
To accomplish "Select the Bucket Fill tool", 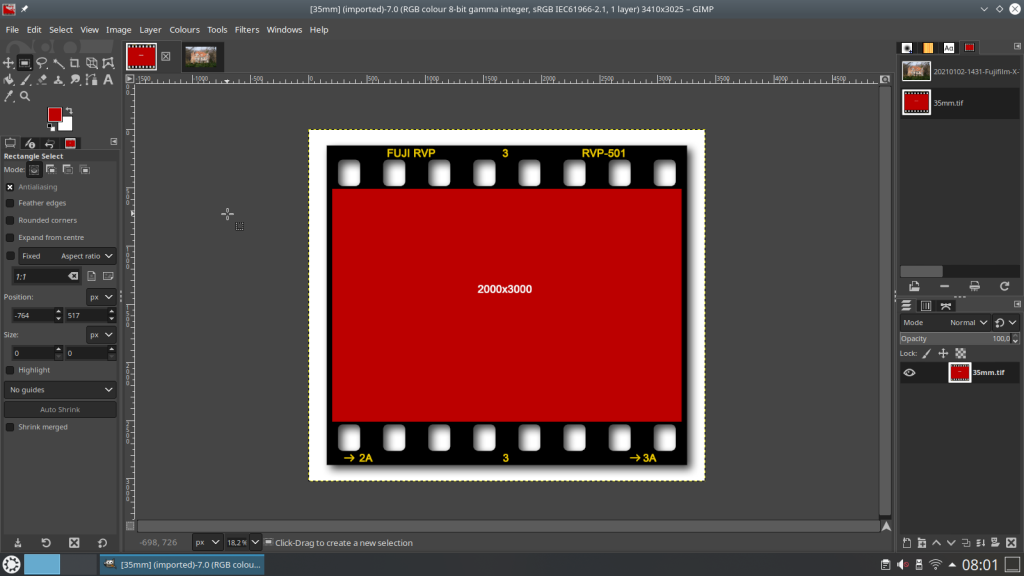I will click(8, 80).
